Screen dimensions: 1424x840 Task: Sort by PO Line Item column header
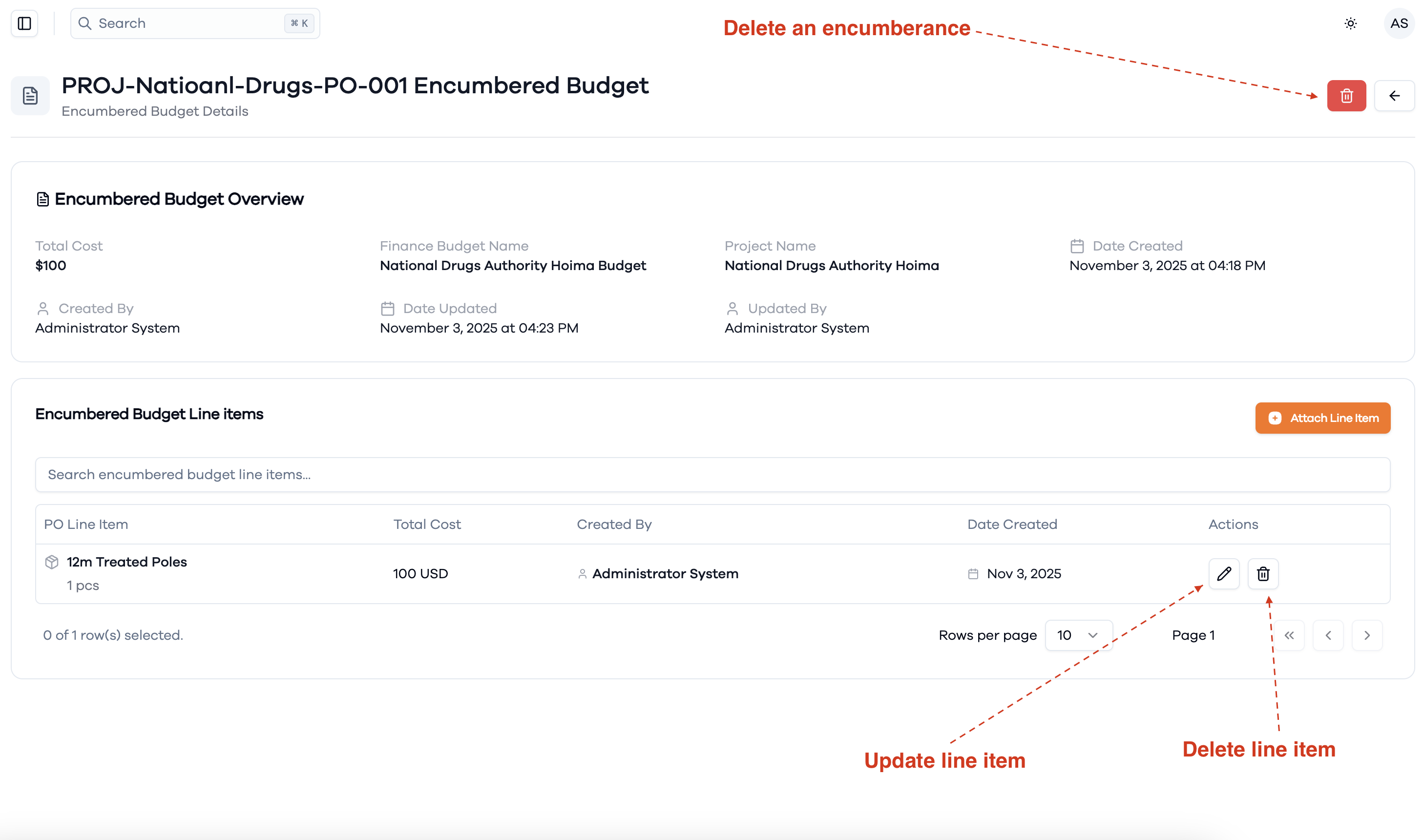click(86, 524)
